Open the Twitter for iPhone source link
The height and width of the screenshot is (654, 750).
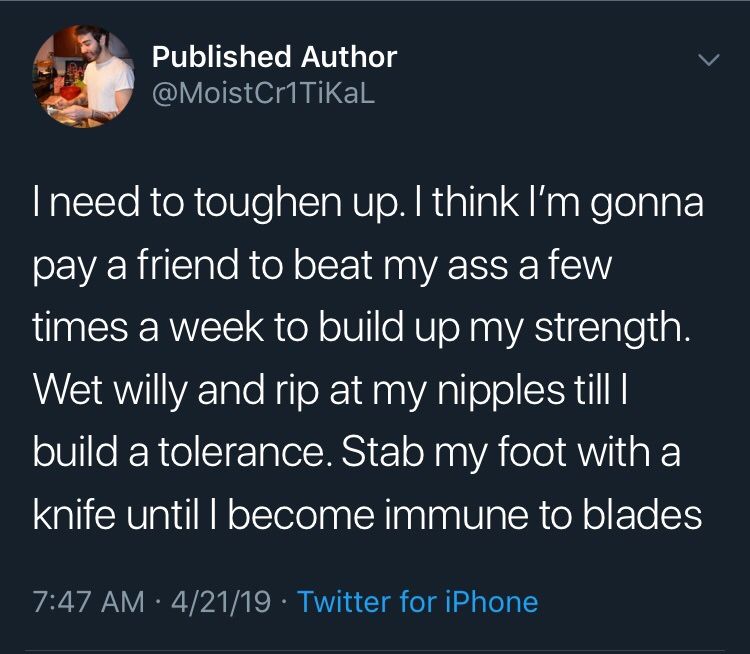[418, 601]
